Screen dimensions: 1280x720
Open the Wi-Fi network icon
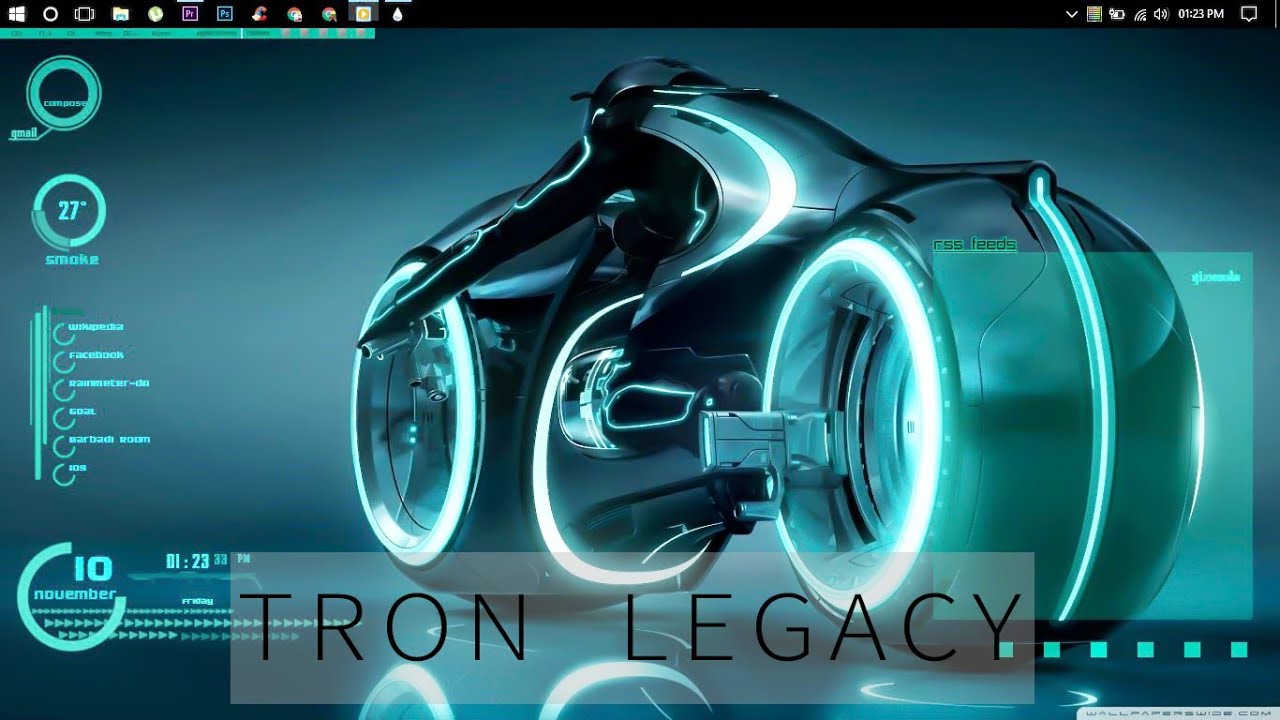(1140, 14)
